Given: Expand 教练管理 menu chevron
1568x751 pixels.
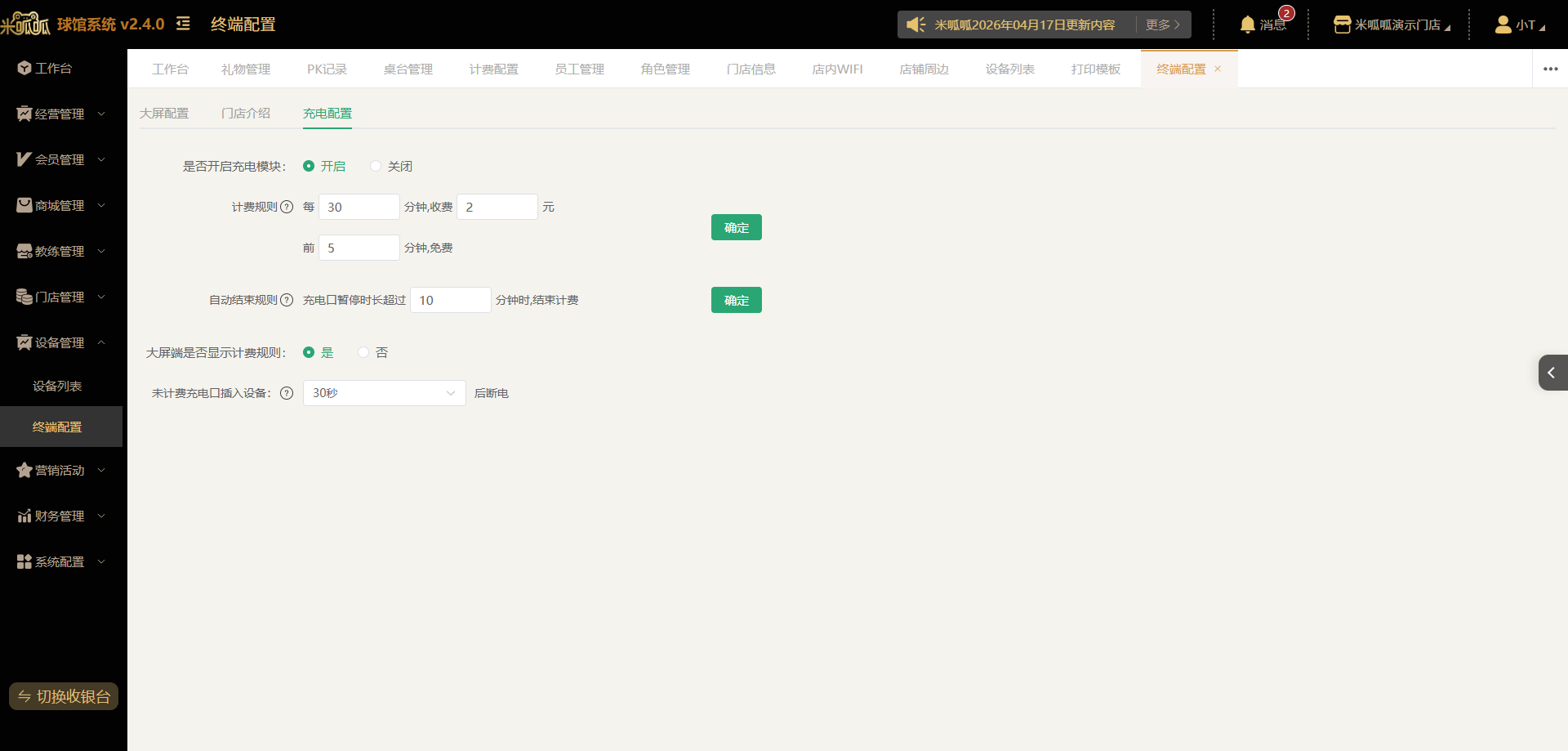Looking at the screenshot, I should coord(101,251).
